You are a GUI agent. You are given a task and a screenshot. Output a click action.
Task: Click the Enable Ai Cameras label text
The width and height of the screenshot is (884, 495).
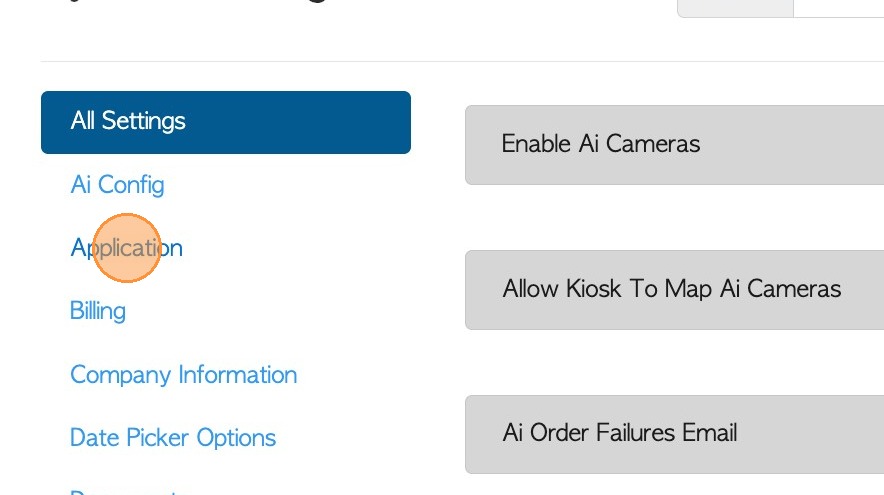600,144
